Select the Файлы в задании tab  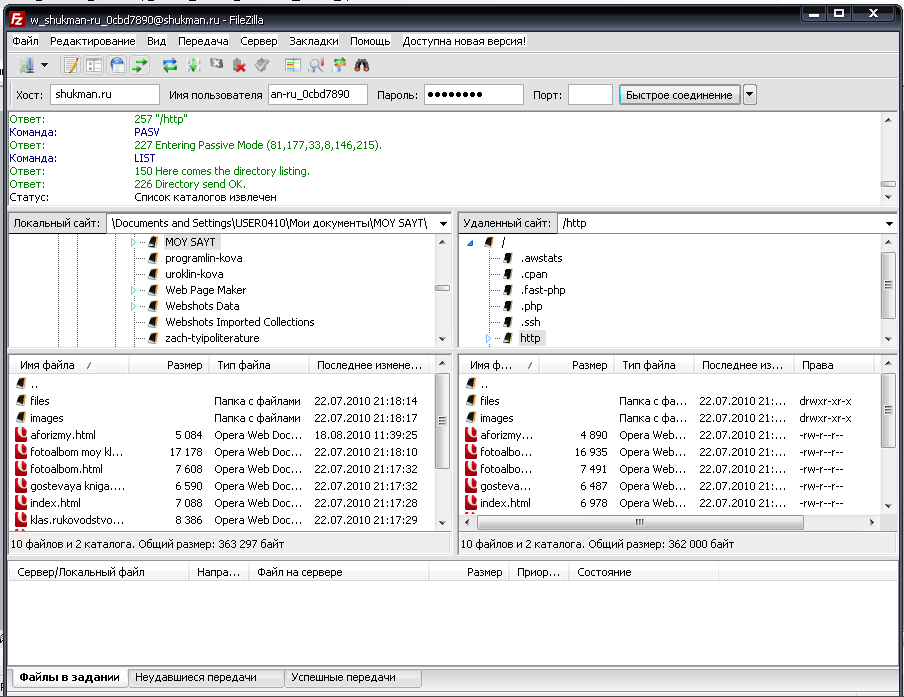click(69, 677)
